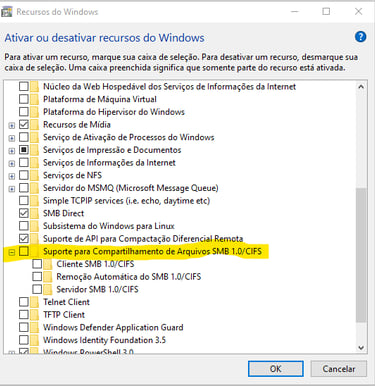Click the folder icon beside Serviços de NFS

(x=35, y=175)
